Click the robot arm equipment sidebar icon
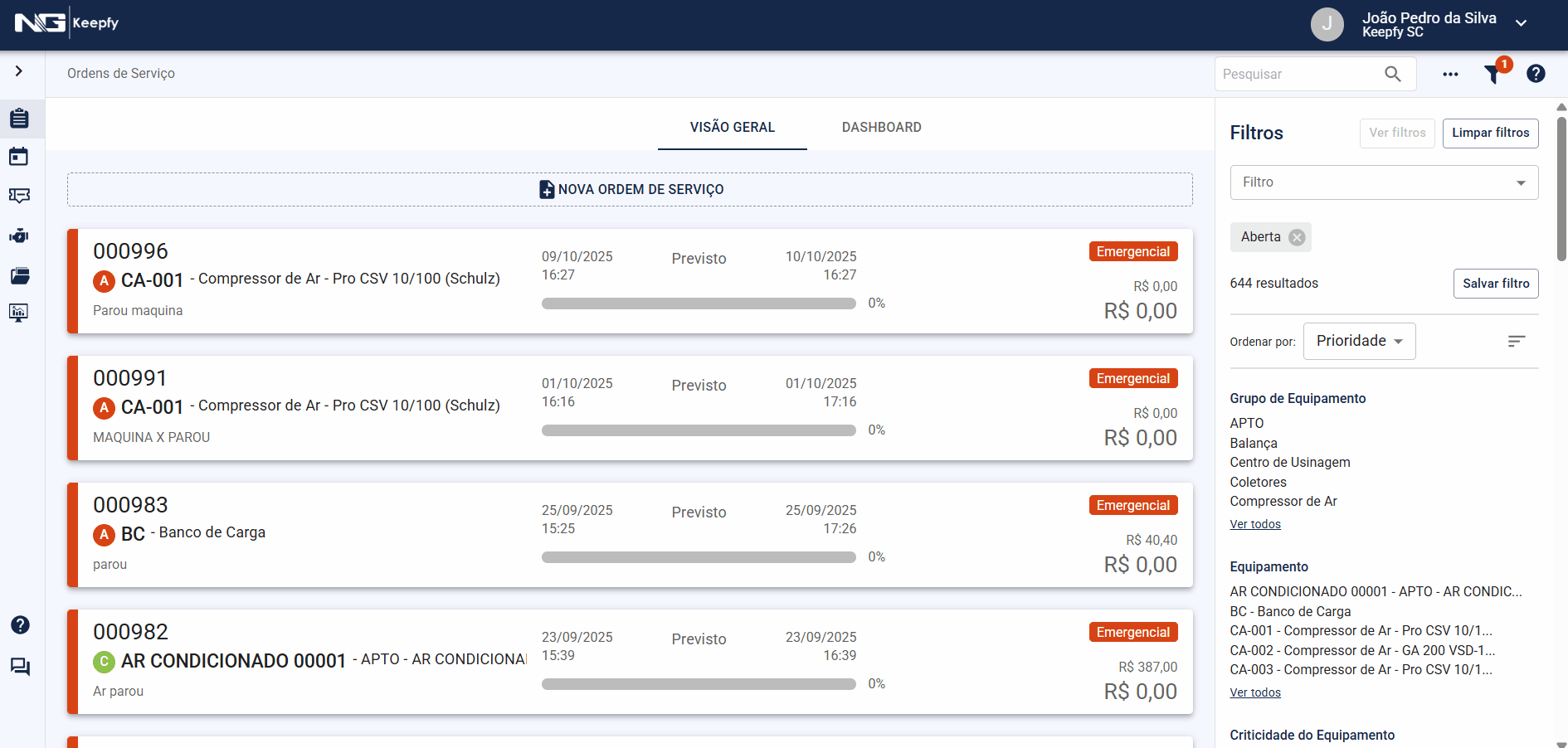 [19, 236]
